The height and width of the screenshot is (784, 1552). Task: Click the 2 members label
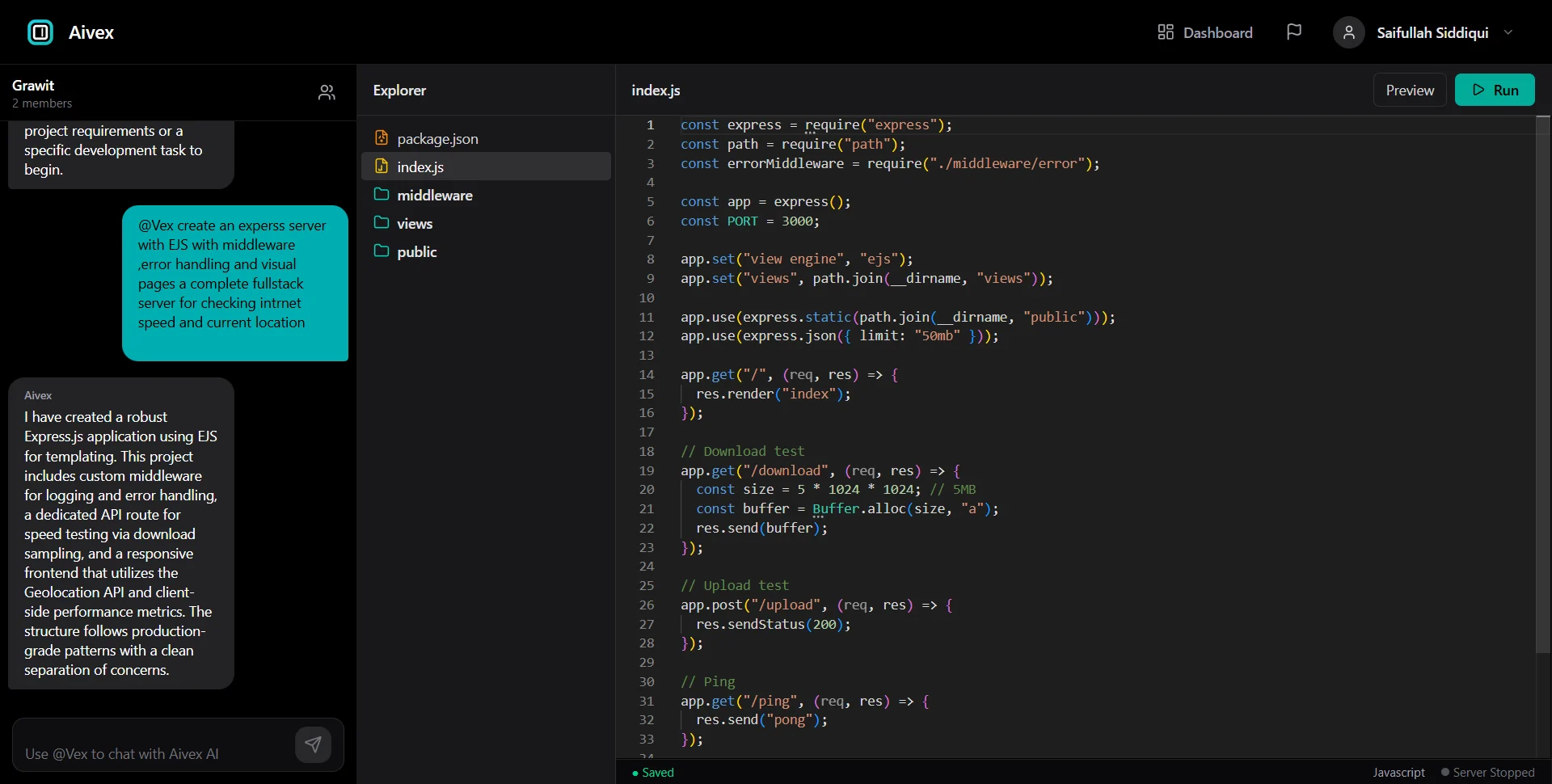coord(42,103)
